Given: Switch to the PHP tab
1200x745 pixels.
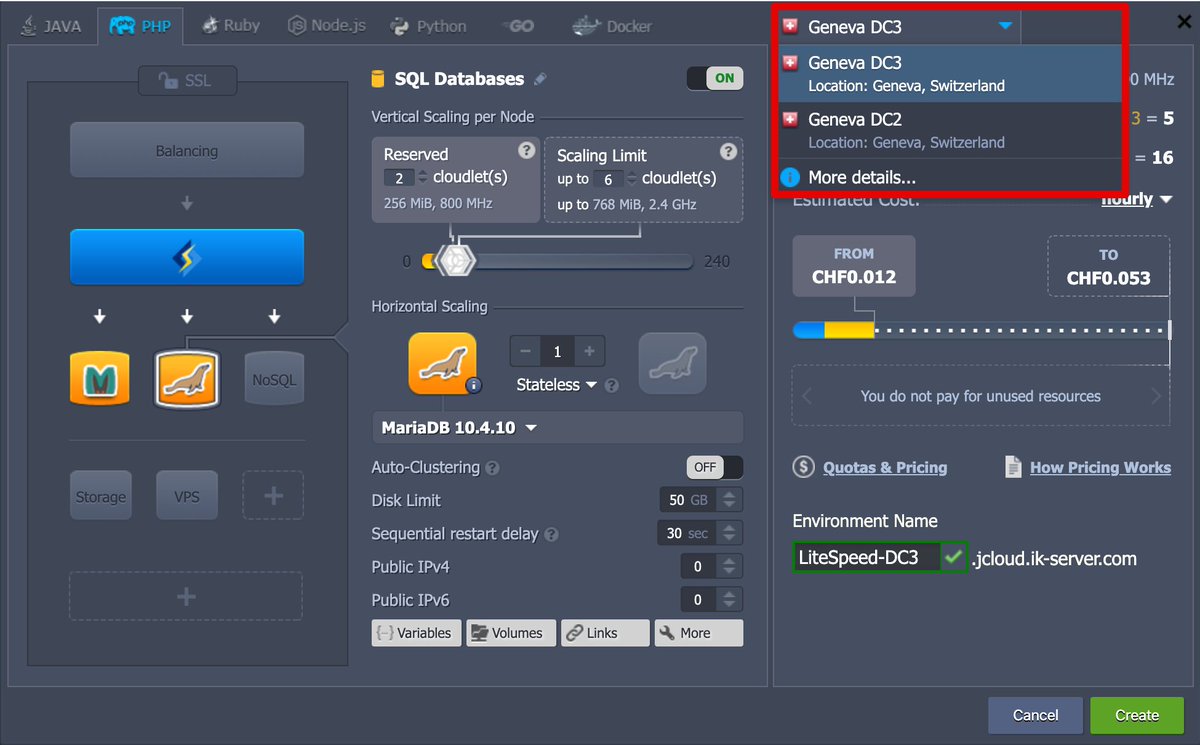Looking at the screenshot, I should click(x=141, y=26).
